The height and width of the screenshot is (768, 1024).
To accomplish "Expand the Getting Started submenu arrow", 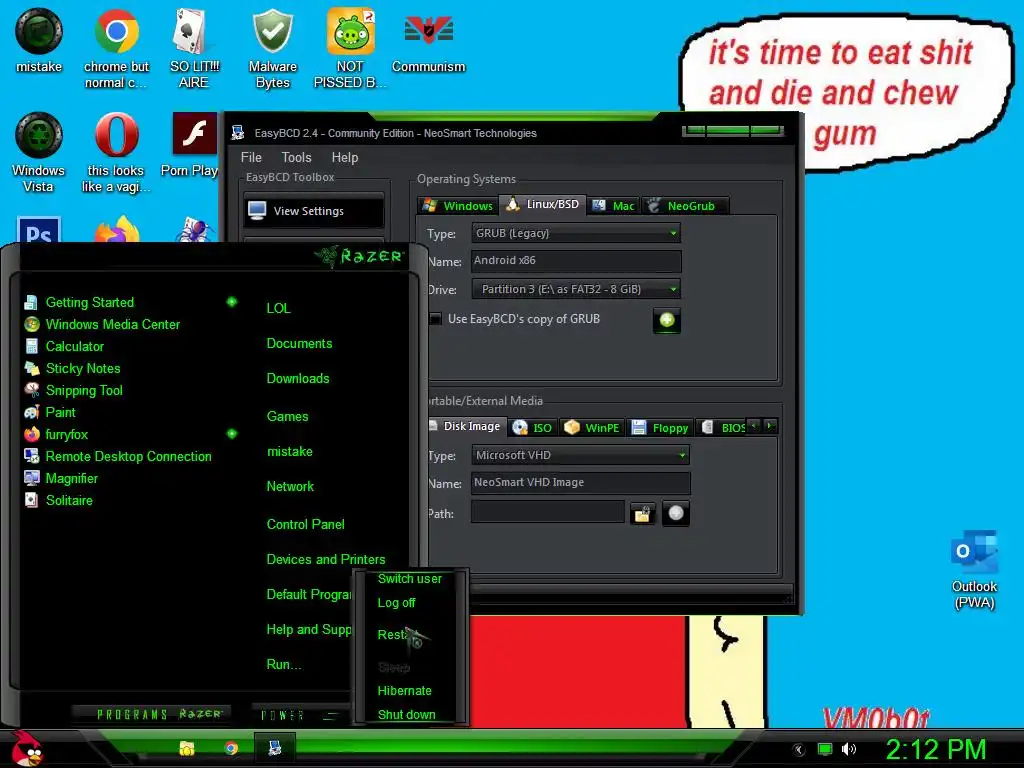I will [232, 302].
